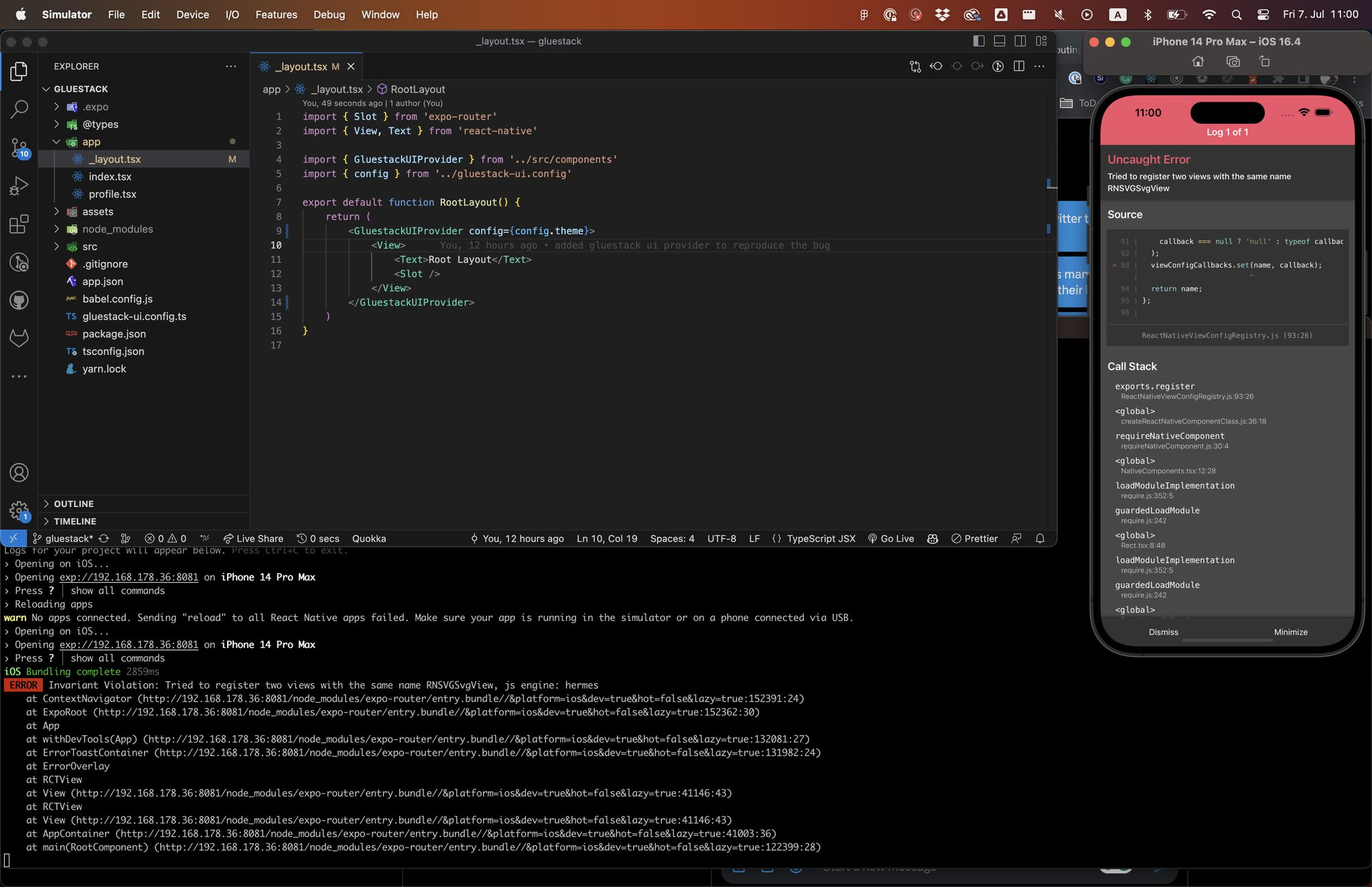Take a screenshot using the simulator camera icon

coord(1231,61)
